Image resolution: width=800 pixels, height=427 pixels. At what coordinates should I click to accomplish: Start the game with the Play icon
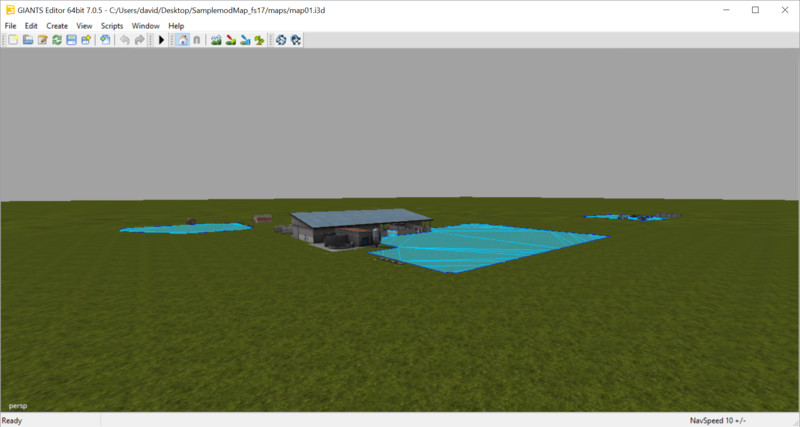tap(162, 40)
